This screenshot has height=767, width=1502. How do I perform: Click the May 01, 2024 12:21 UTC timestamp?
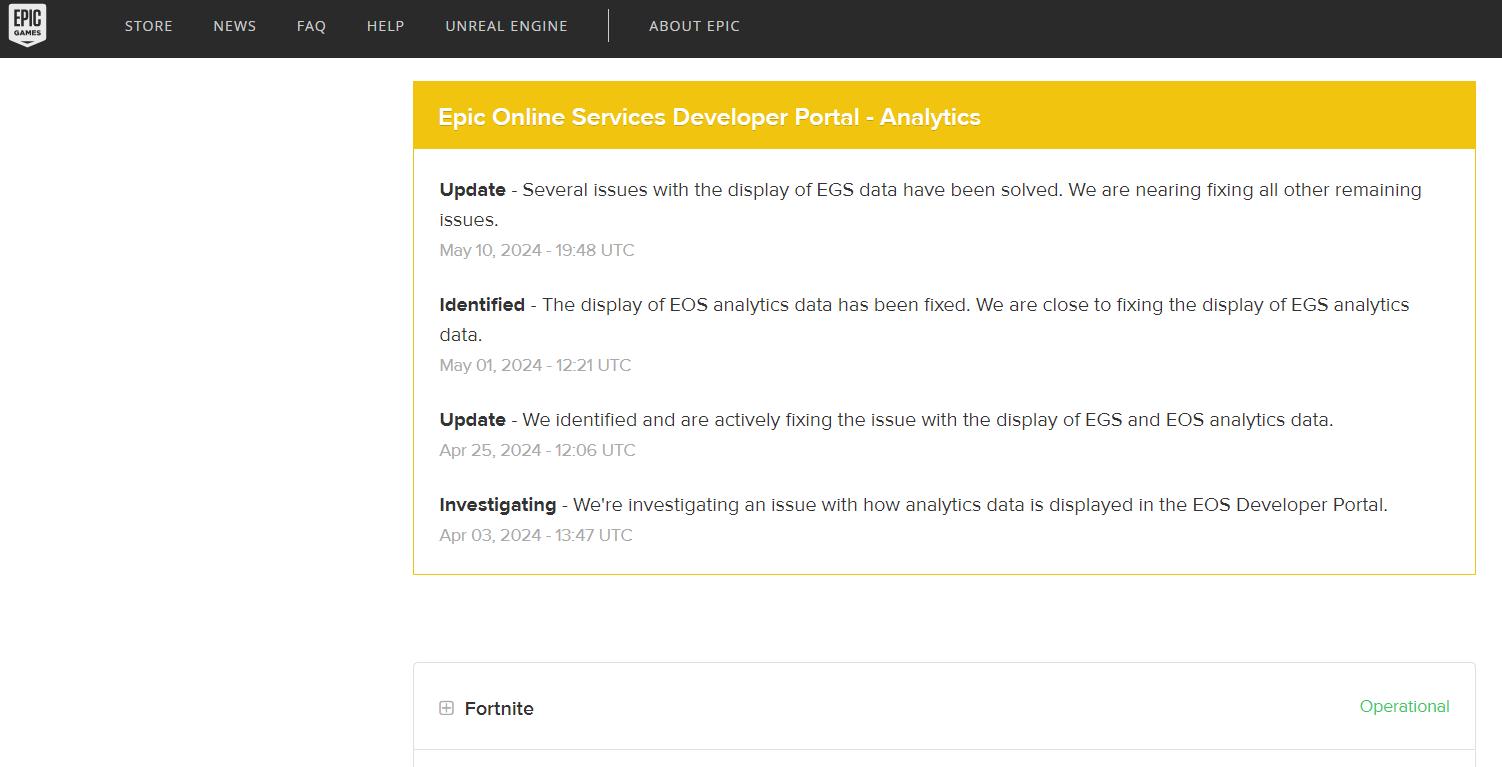[x=535, y=365]
